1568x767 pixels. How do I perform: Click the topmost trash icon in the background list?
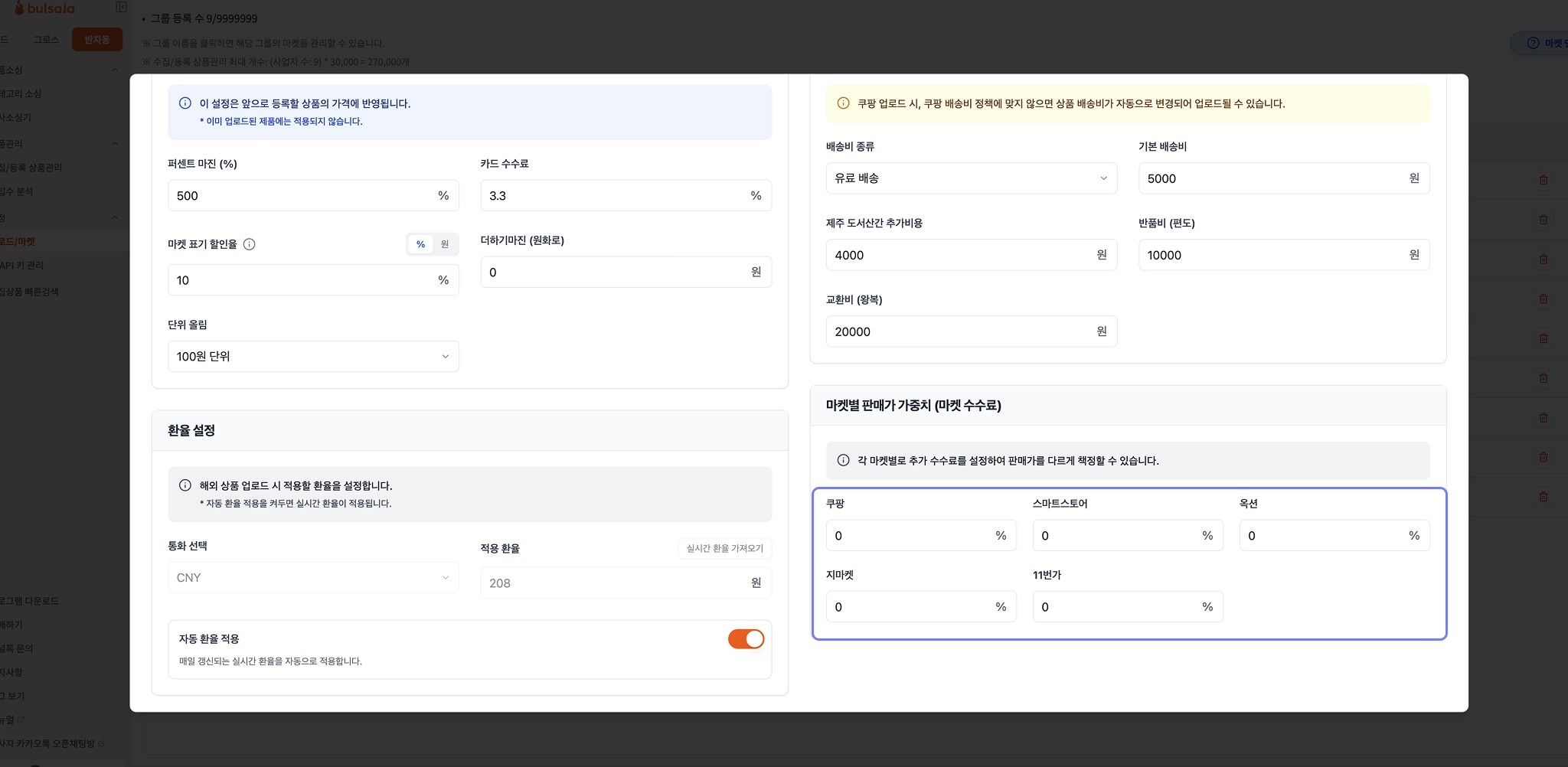coord(1543,180)
